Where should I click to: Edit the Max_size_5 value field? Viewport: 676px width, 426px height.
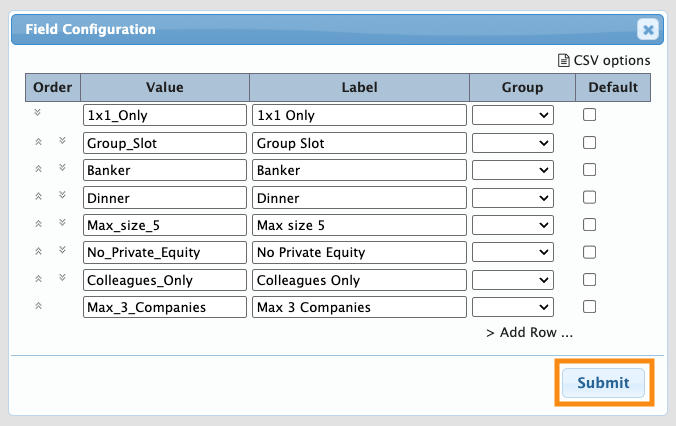tap(164, 225)
